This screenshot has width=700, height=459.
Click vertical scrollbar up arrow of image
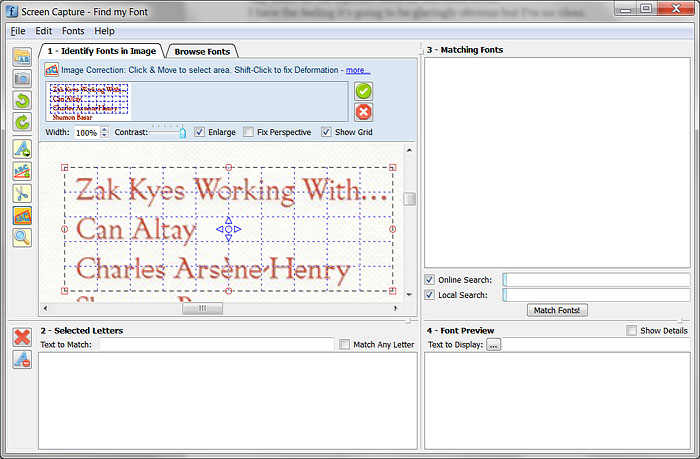tap(409, 150)
